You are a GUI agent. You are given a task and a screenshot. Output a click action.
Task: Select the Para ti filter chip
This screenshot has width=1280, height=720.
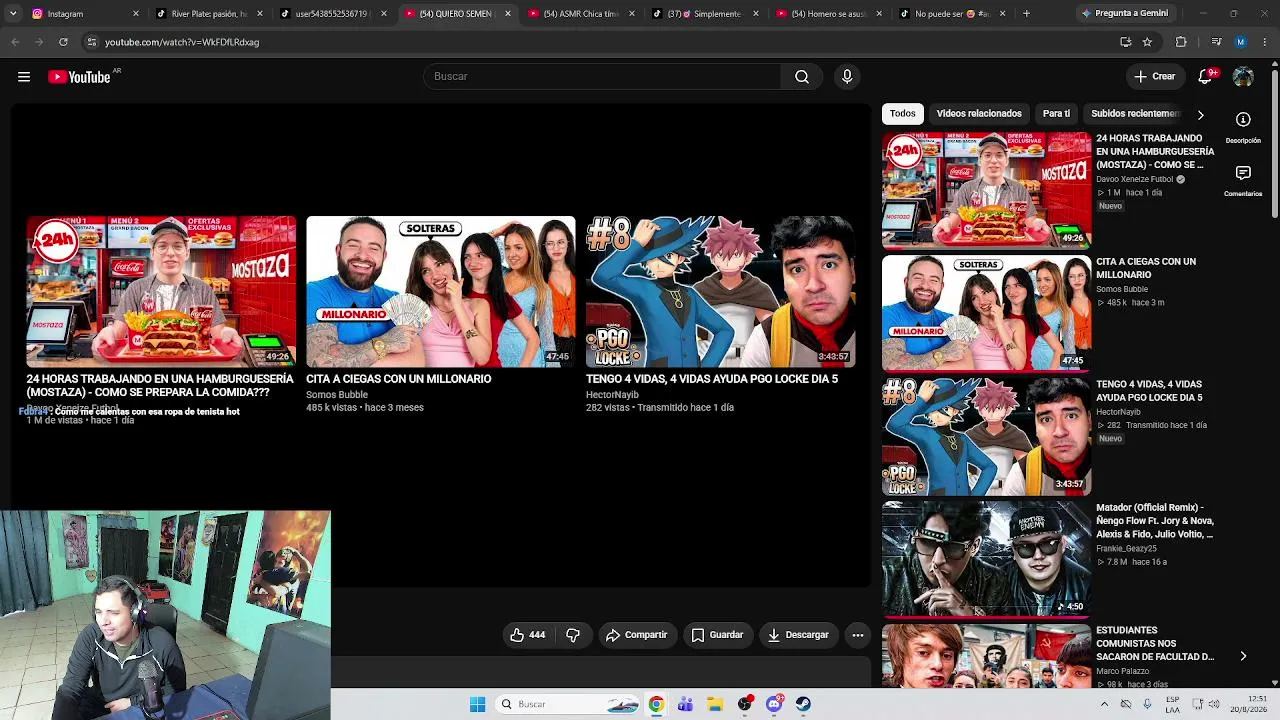pos(1056,114)
